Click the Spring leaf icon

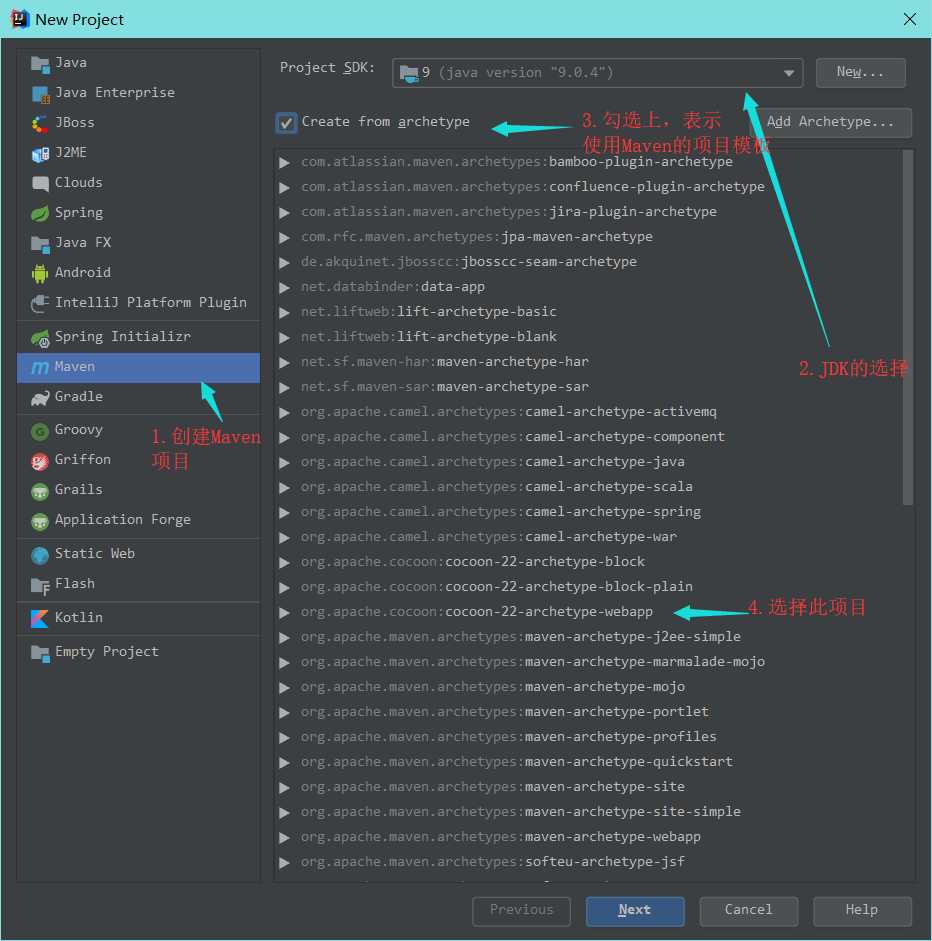40,213
